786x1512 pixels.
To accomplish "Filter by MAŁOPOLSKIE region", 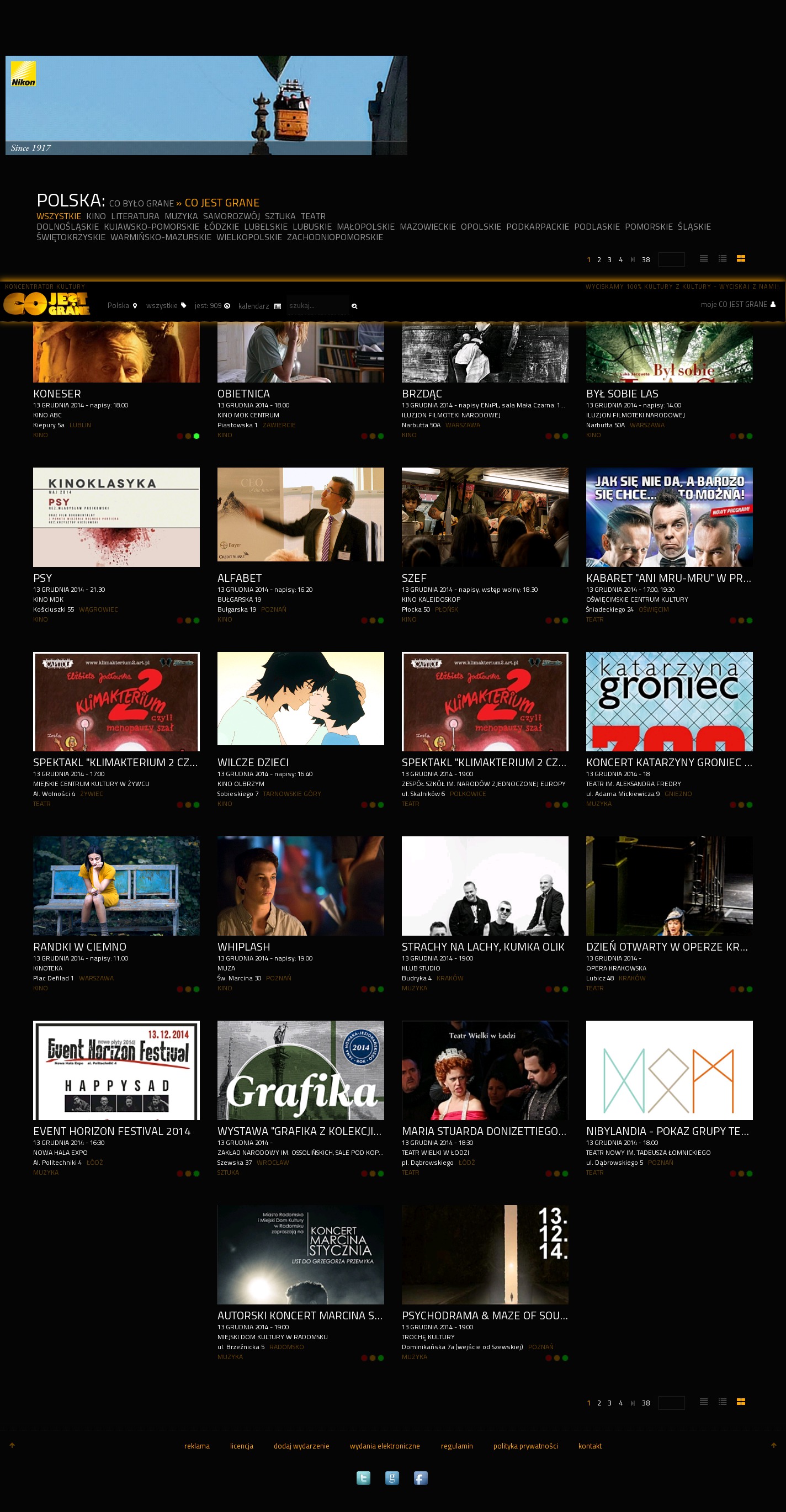I will click(x=366, y=226).
